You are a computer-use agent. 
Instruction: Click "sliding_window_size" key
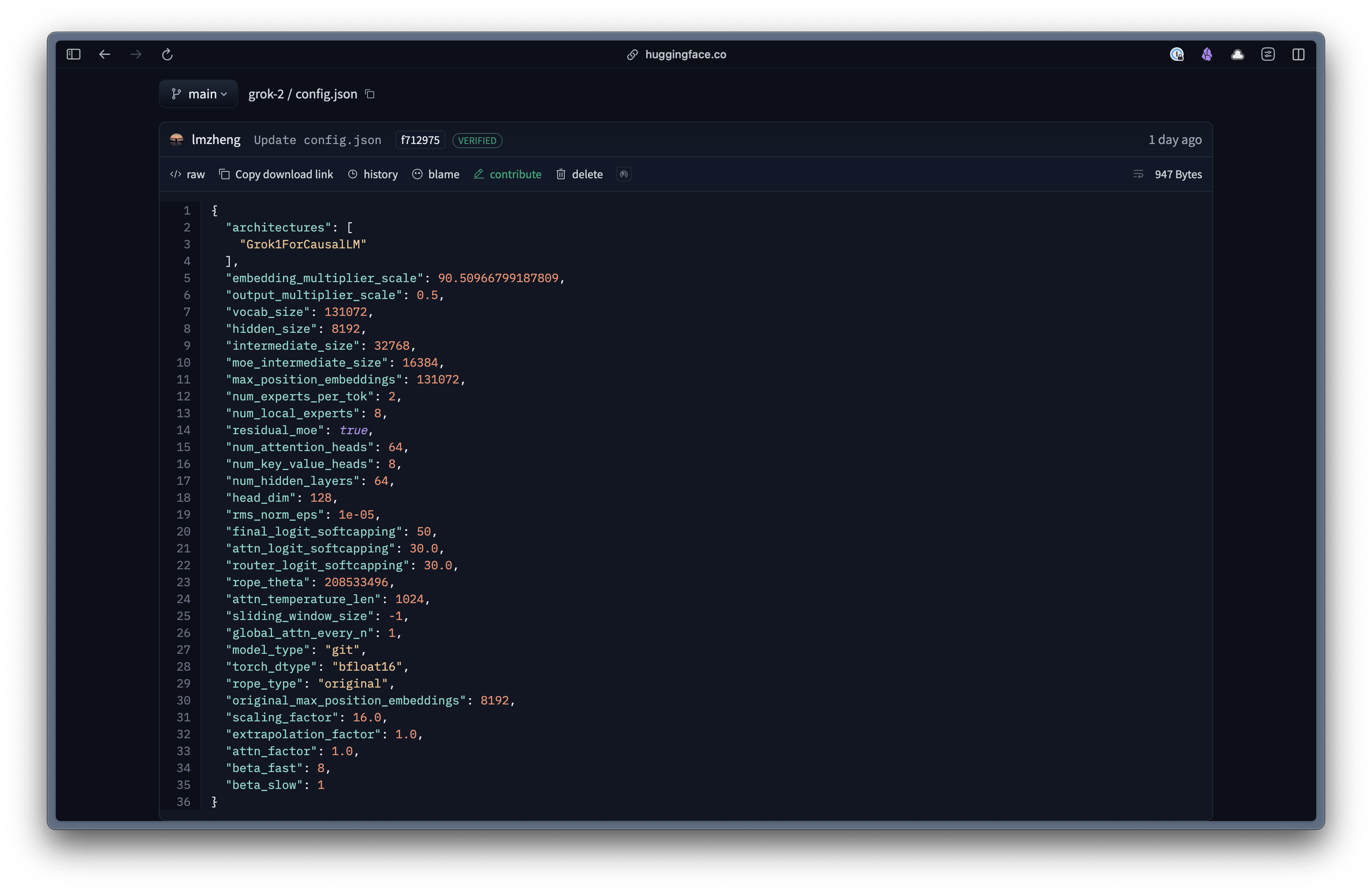tap(300, 616)
